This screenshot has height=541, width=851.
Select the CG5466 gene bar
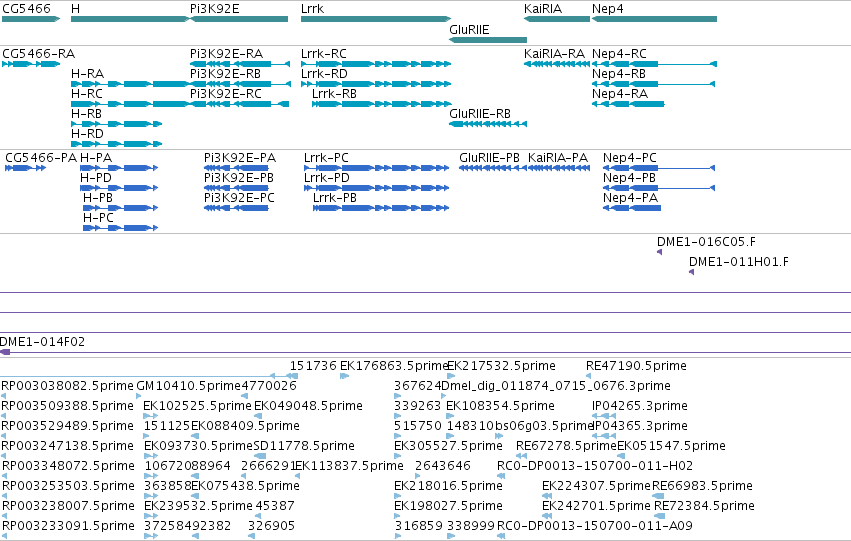(x=31, y=19)
